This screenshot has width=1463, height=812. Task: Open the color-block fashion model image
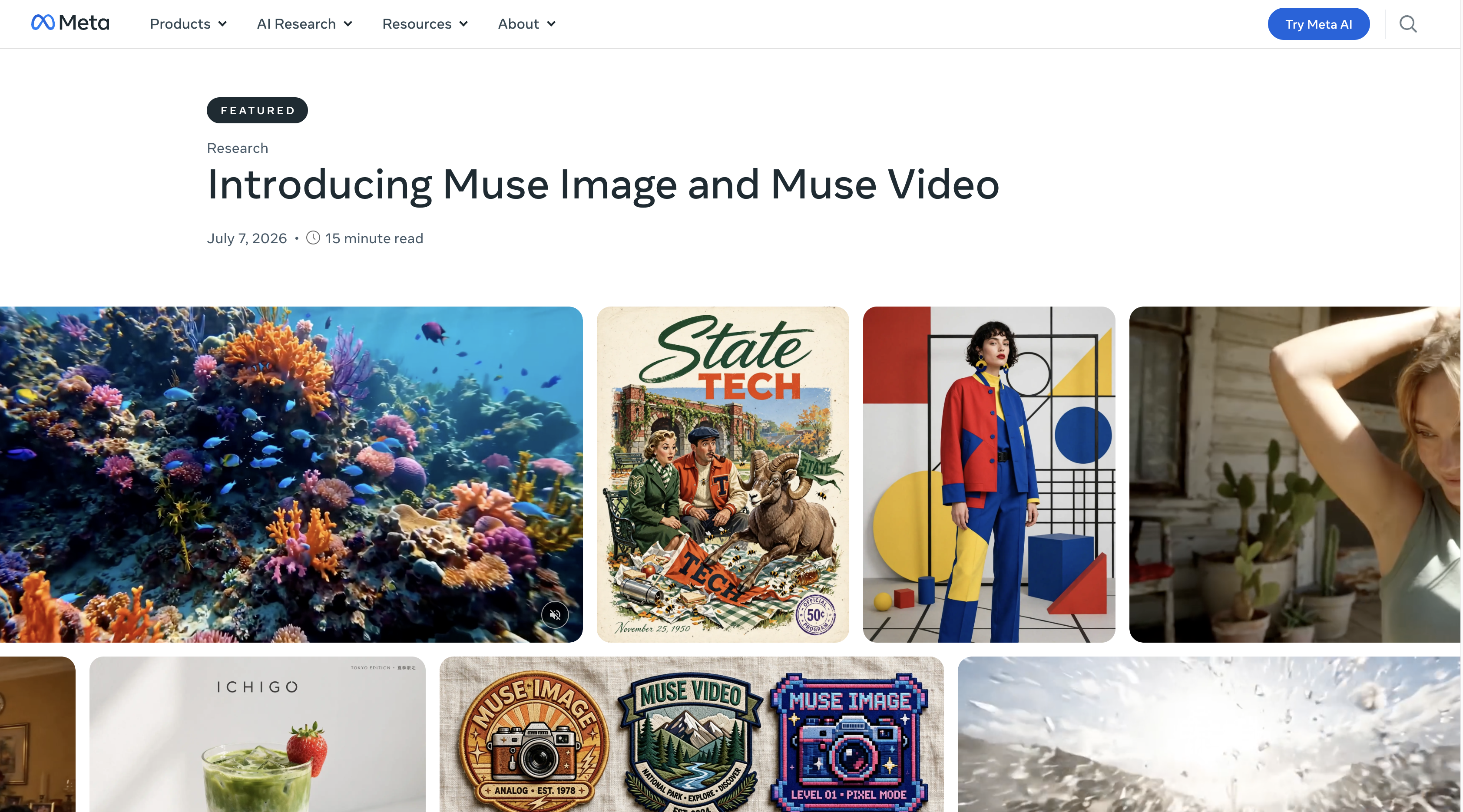click(x=990, y=475)
